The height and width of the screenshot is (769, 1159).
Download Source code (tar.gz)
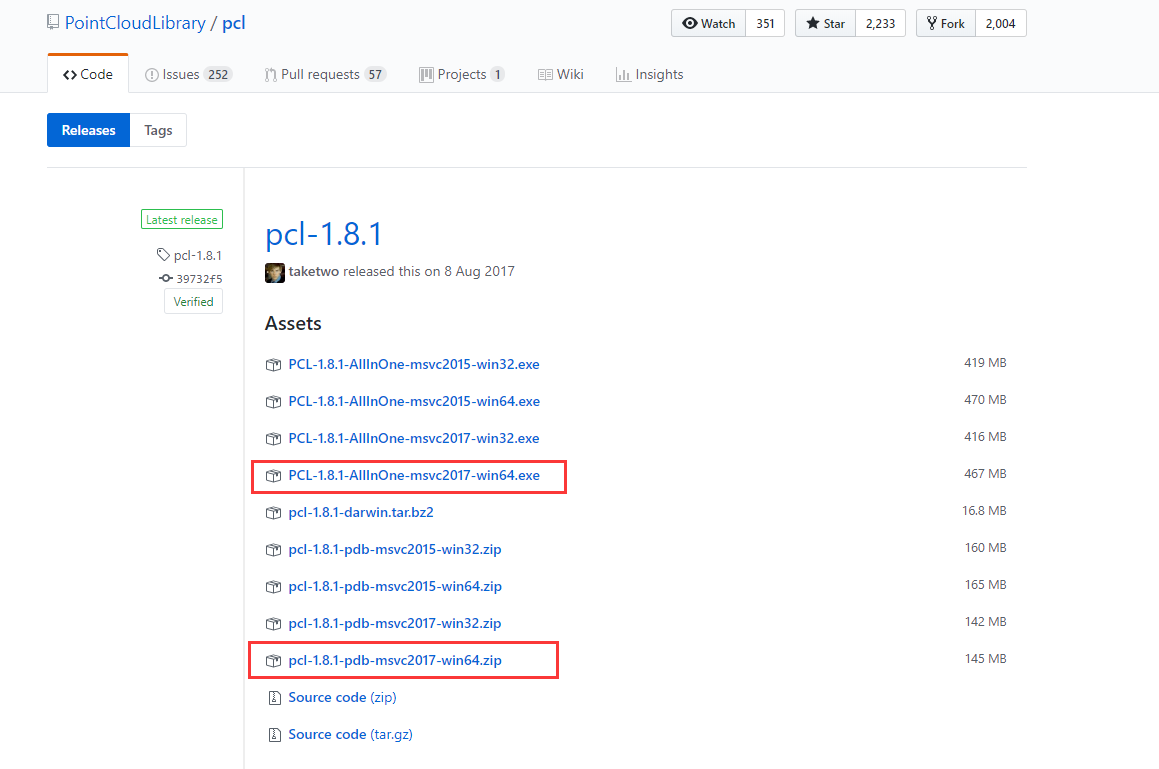pos(350,734)
